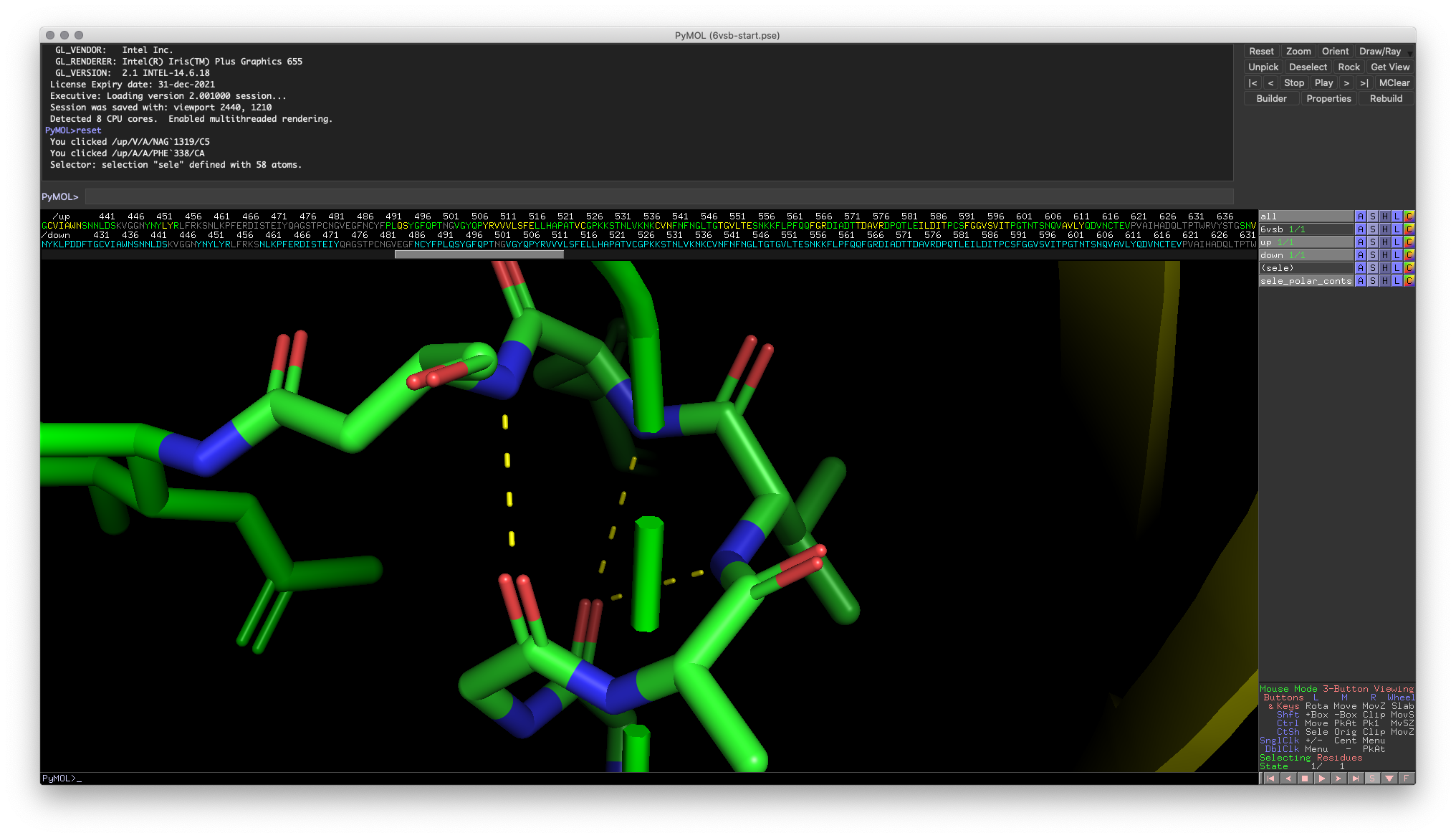This screenshot has height=838, width=1456.
Task: Toggle the (sele) selection on or off
Action: point(1306,268)
